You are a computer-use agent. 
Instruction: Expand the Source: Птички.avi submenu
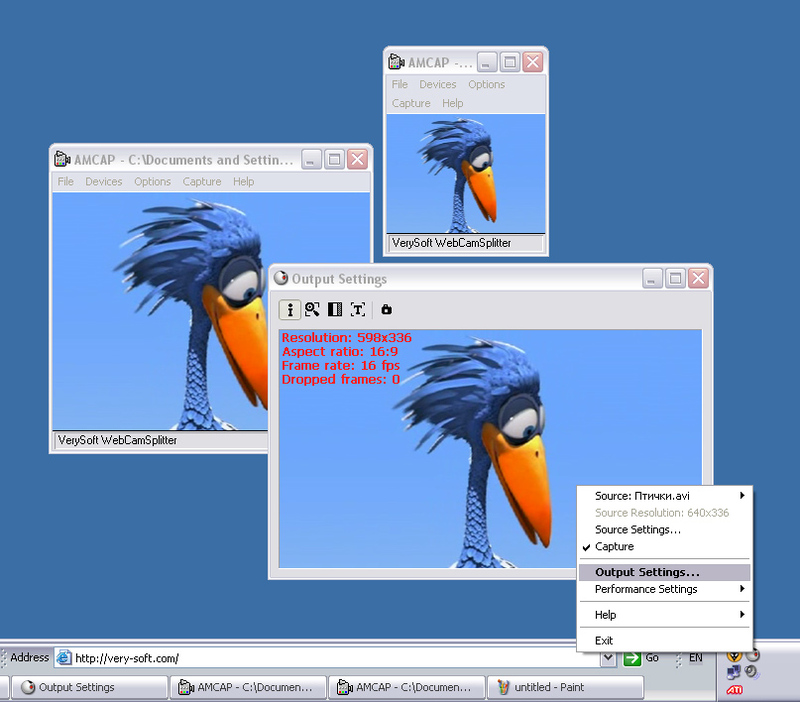click(664, 496)
